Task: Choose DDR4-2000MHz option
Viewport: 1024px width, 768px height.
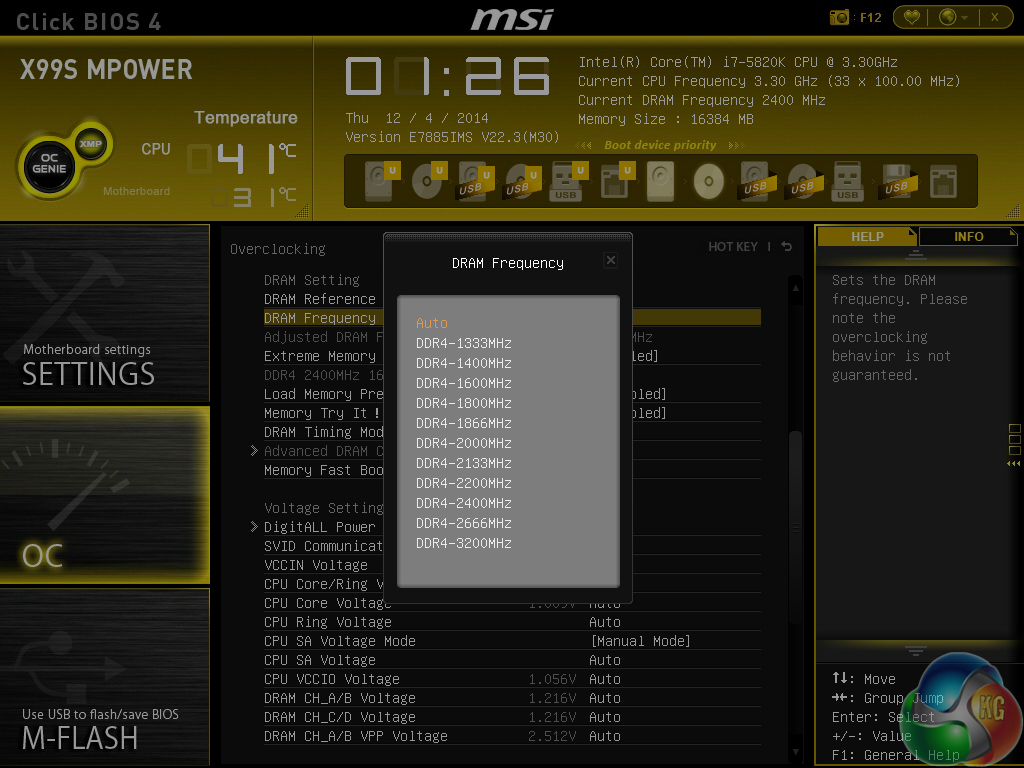Action: (x=464, y=443)
